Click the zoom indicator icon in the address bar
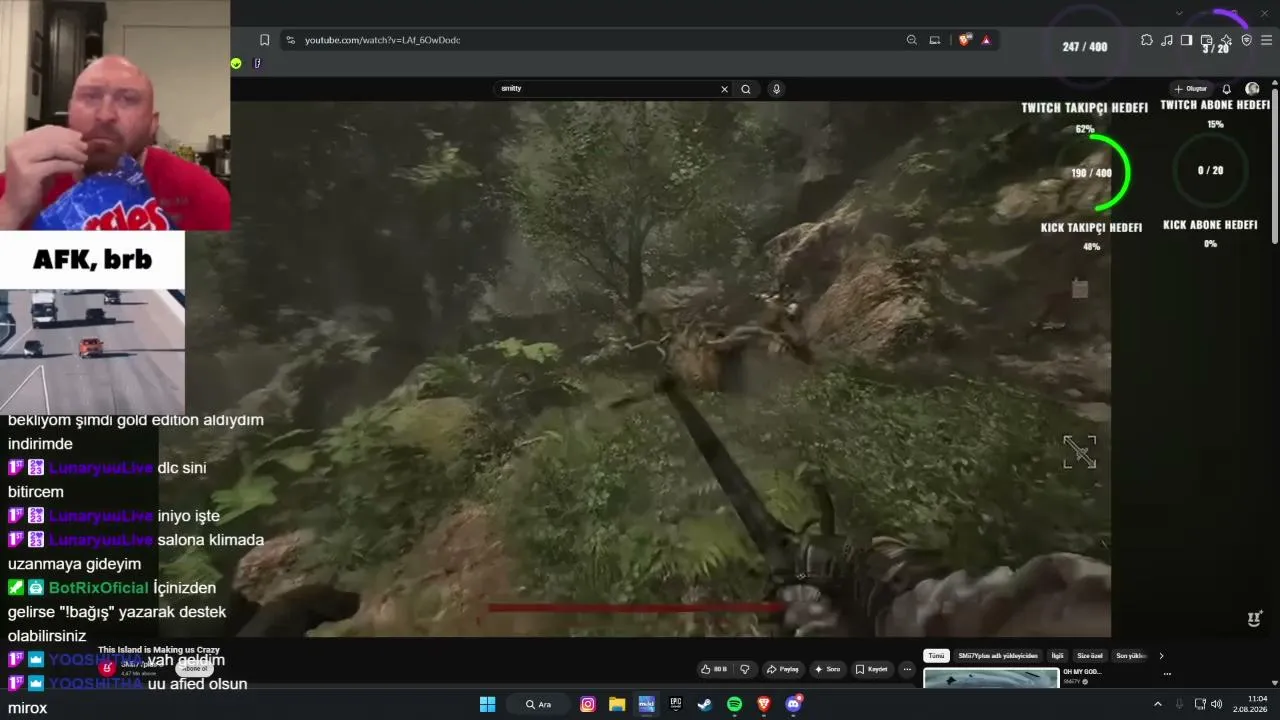 [911, 40]
